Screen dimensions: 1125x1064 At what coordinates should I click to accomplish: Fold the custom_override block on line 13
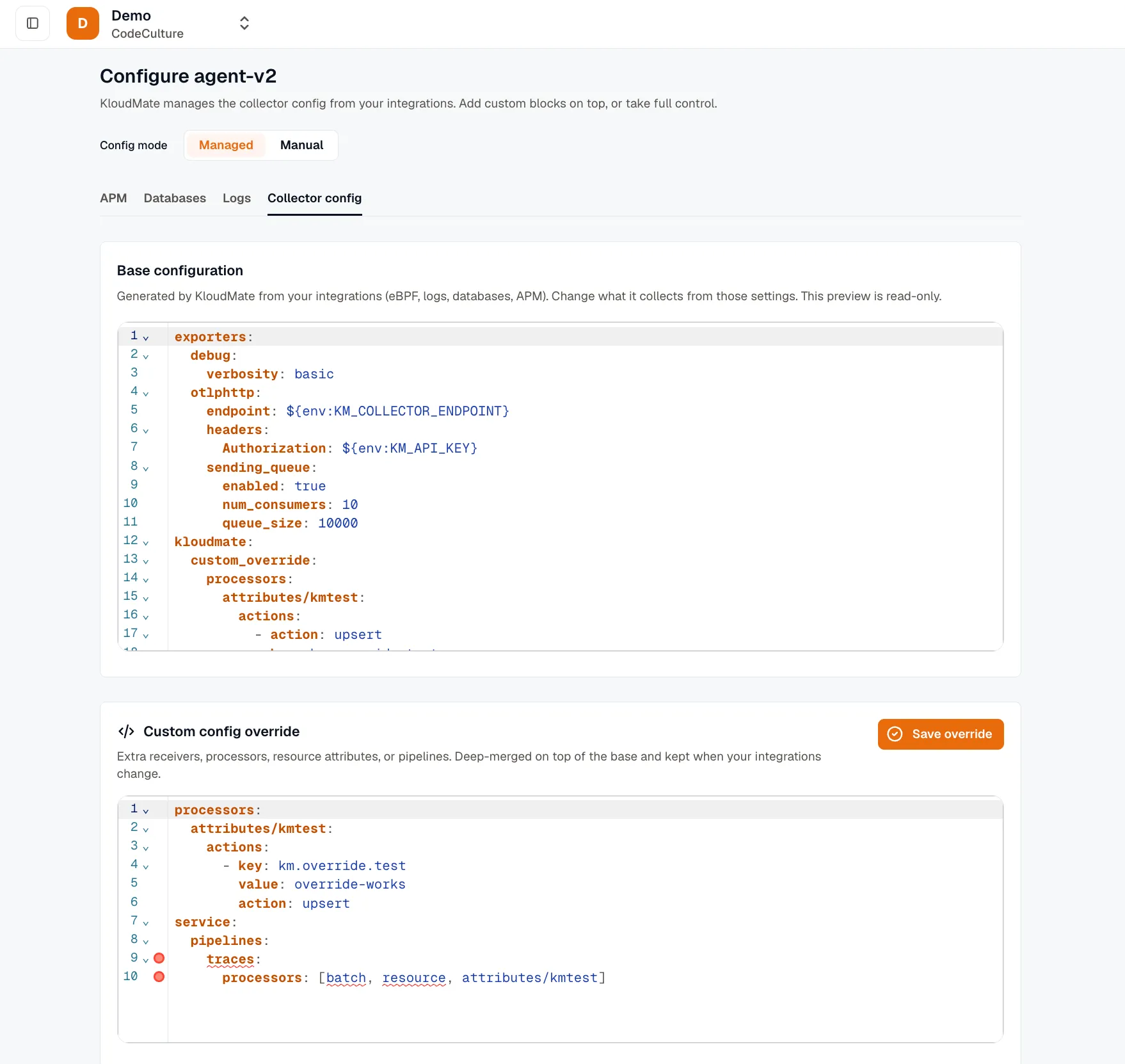146,561
